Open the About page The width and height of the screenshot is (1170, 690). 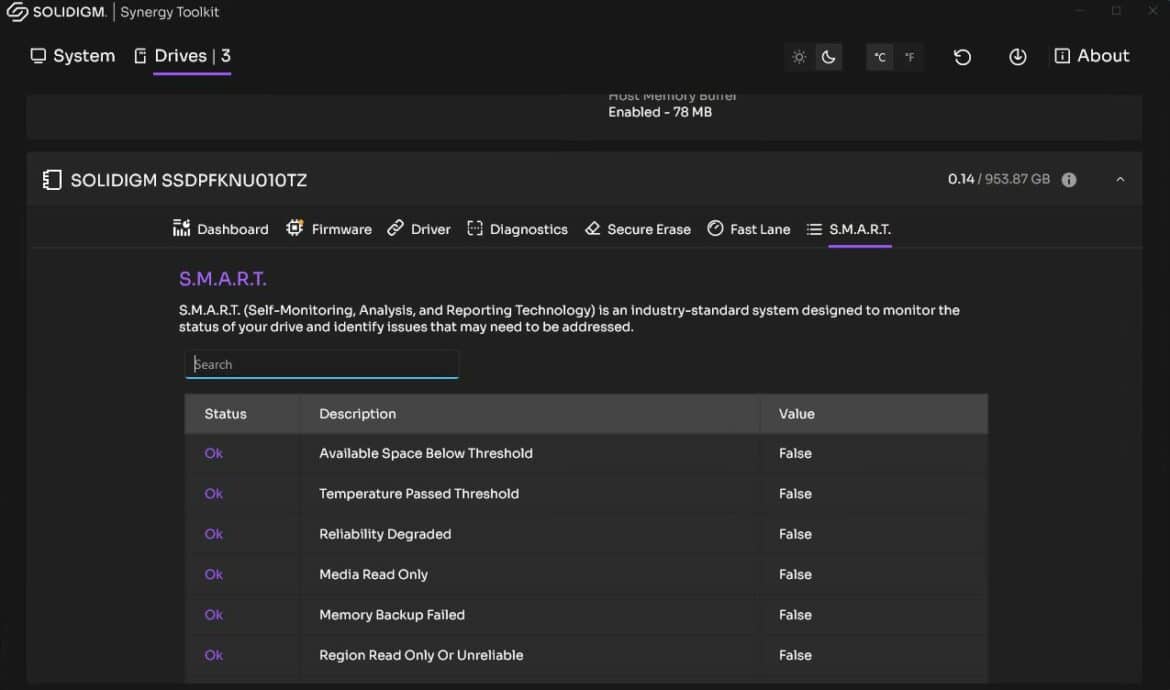[x=1092, y=56]
